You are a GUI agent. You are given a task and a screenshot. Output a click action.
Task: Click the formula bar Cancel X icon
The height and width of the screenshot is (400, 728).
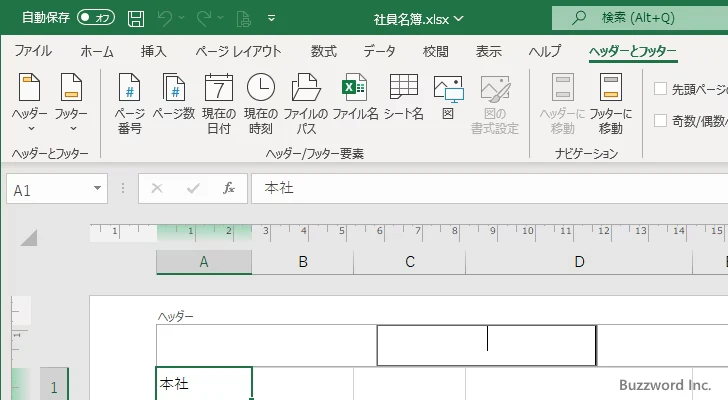(x=157, y=188)
